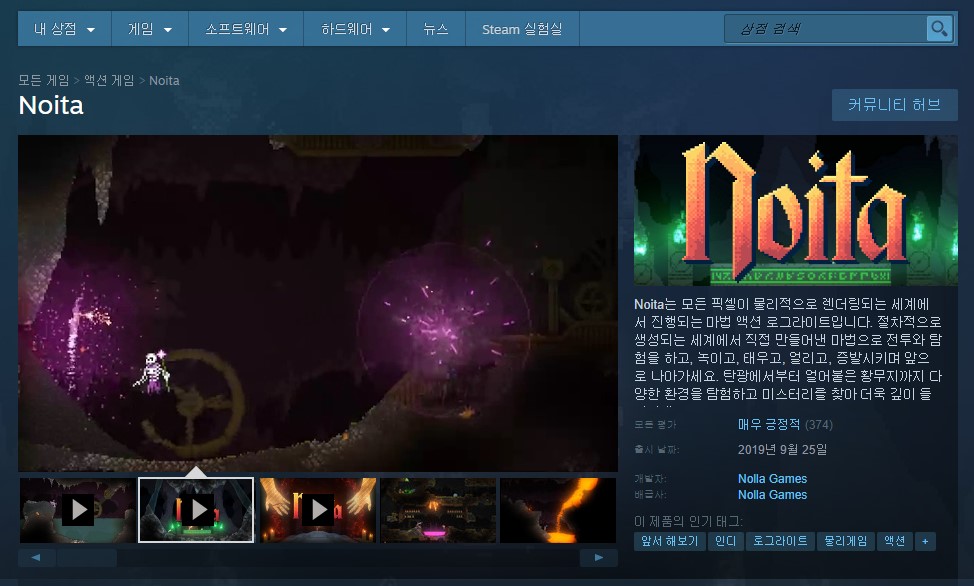Play the first video thumbnail
974x586 pixels.
(77, 510)
